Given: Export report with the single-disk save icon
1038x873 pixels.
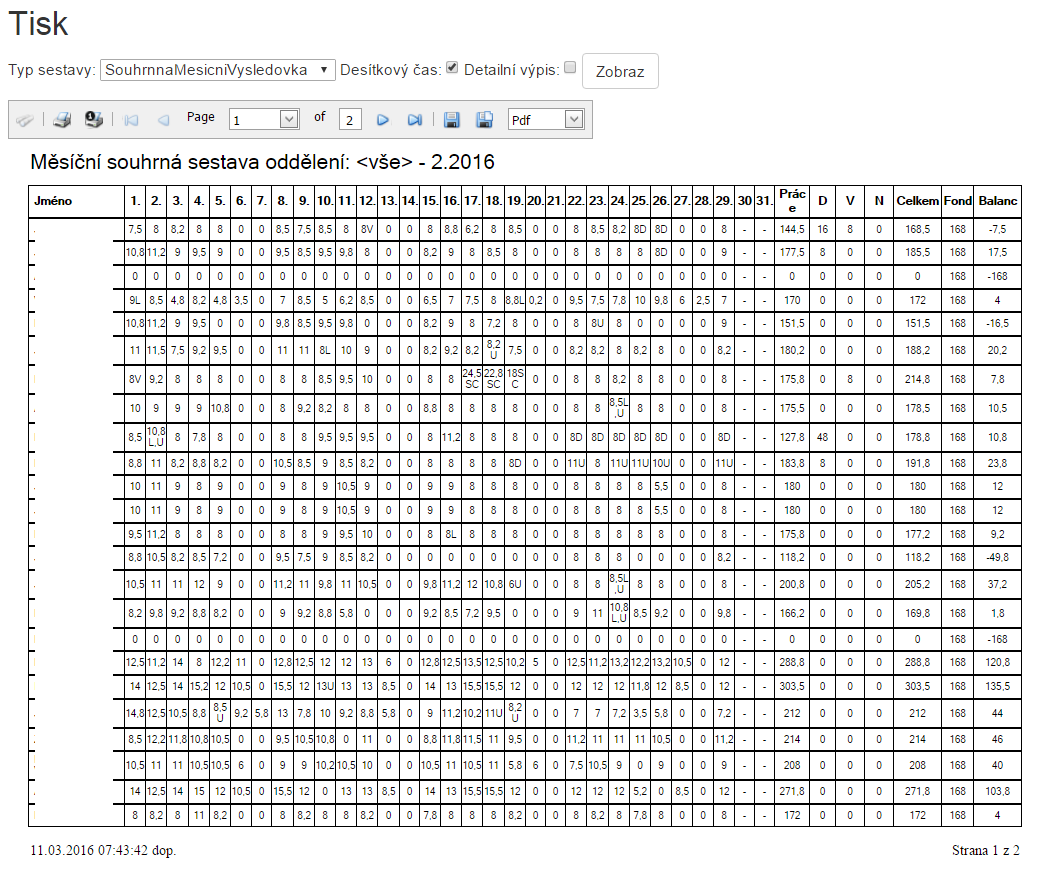Looking at the screenshot, I should (x=451, y=120).
